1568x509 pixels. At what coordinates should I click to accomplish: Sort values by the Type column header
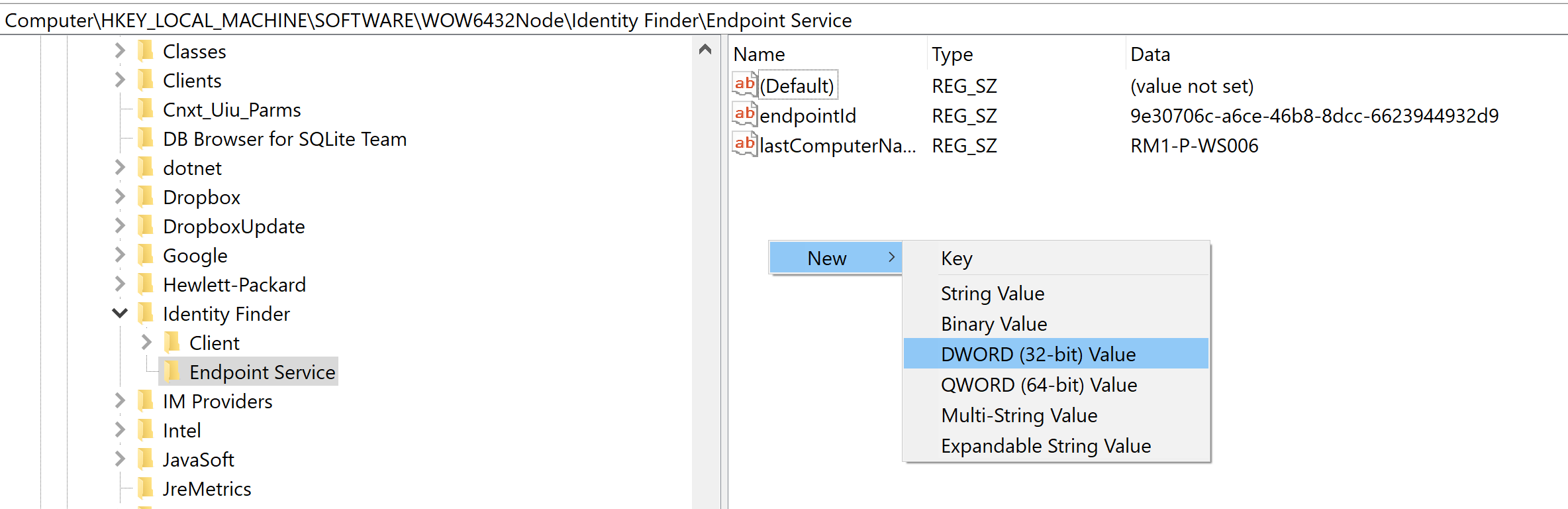[x=952, y=54]
